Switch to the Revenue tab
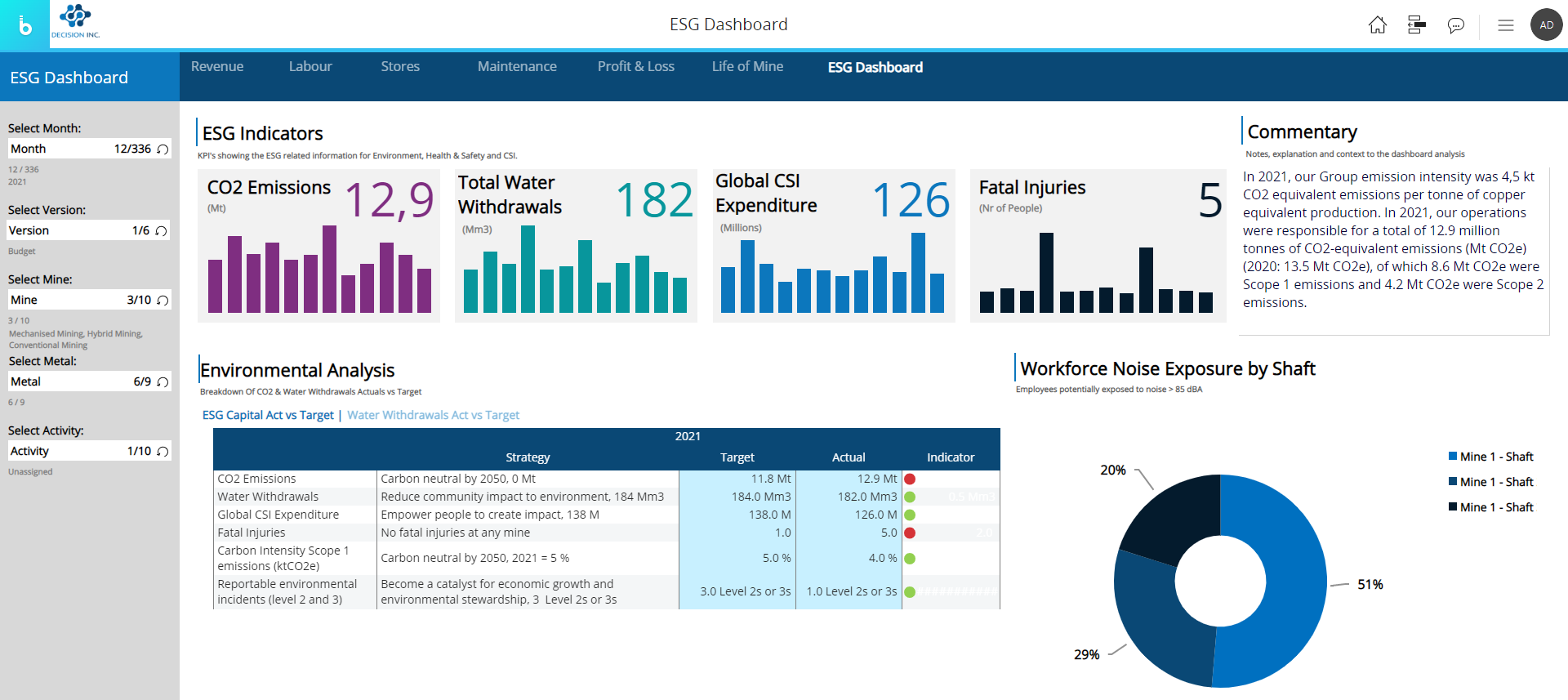Screen dimensions: 1568x700 [217, 67]
